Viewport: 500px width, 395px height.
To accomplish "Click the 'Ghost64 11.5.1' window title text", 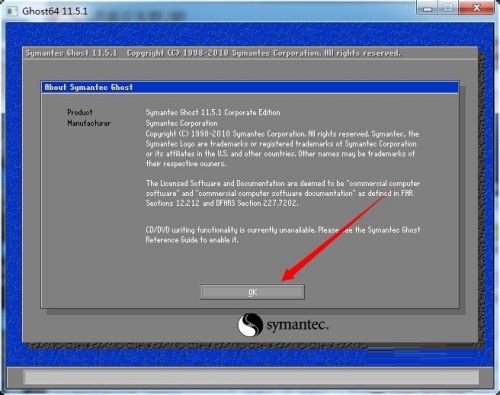I will click(55, 11).
